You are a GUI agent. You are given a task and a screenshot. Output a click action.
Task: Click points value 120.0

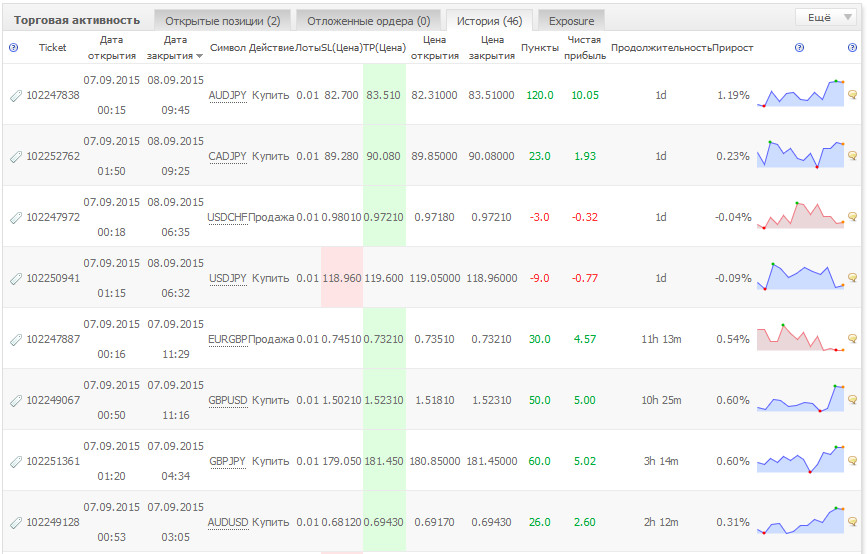coord(540,95)
